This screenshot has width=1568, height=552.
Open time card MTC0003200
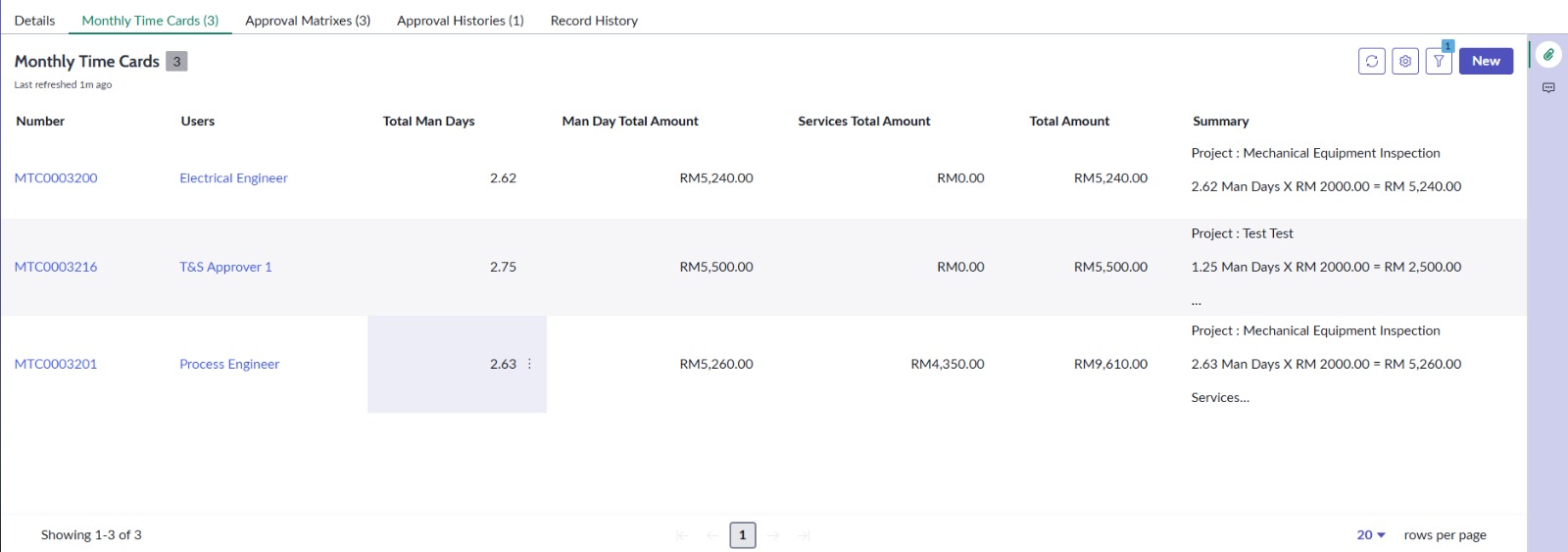[56, 178]
